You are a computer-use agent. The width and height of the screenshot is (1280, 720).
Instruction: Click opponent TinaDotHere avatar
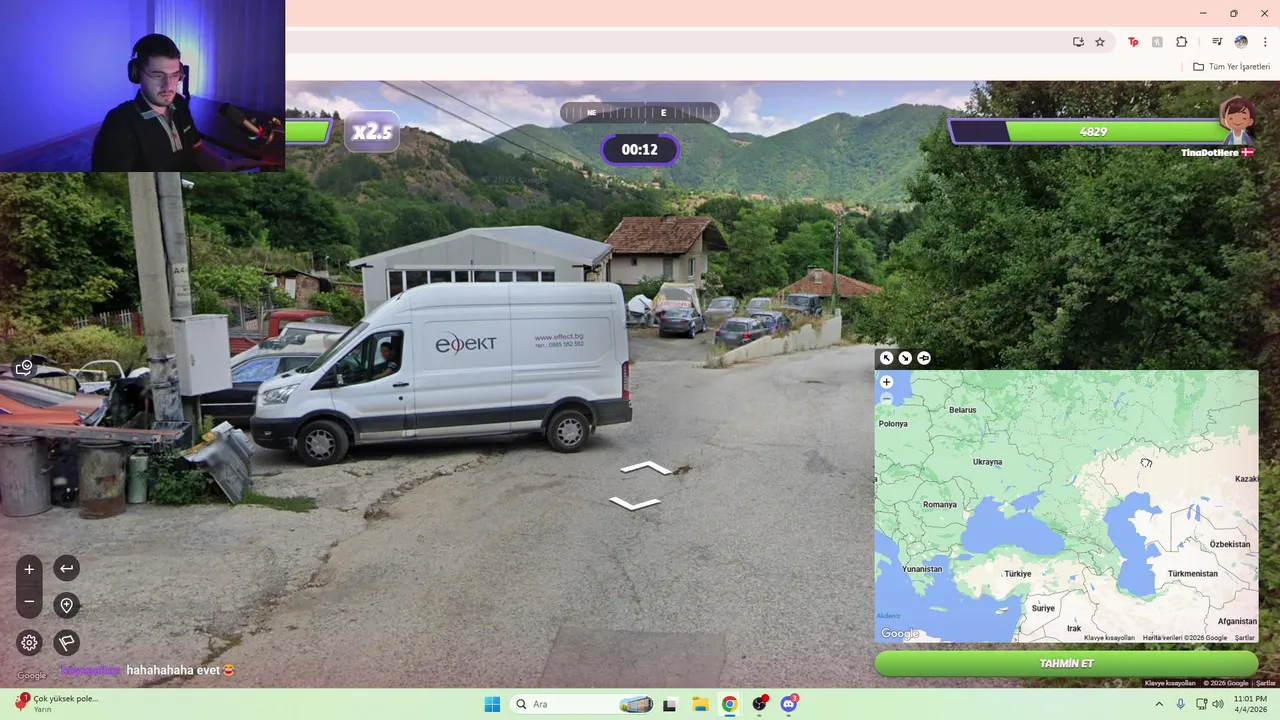pyautogui.click(x=1237, y=122)
